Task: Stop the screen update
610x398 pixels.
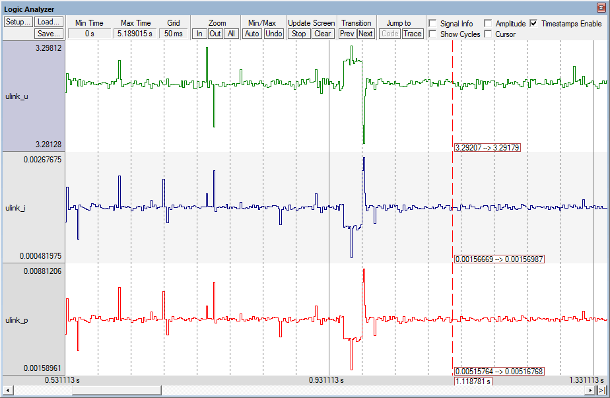Action: (x=299, y=34)
